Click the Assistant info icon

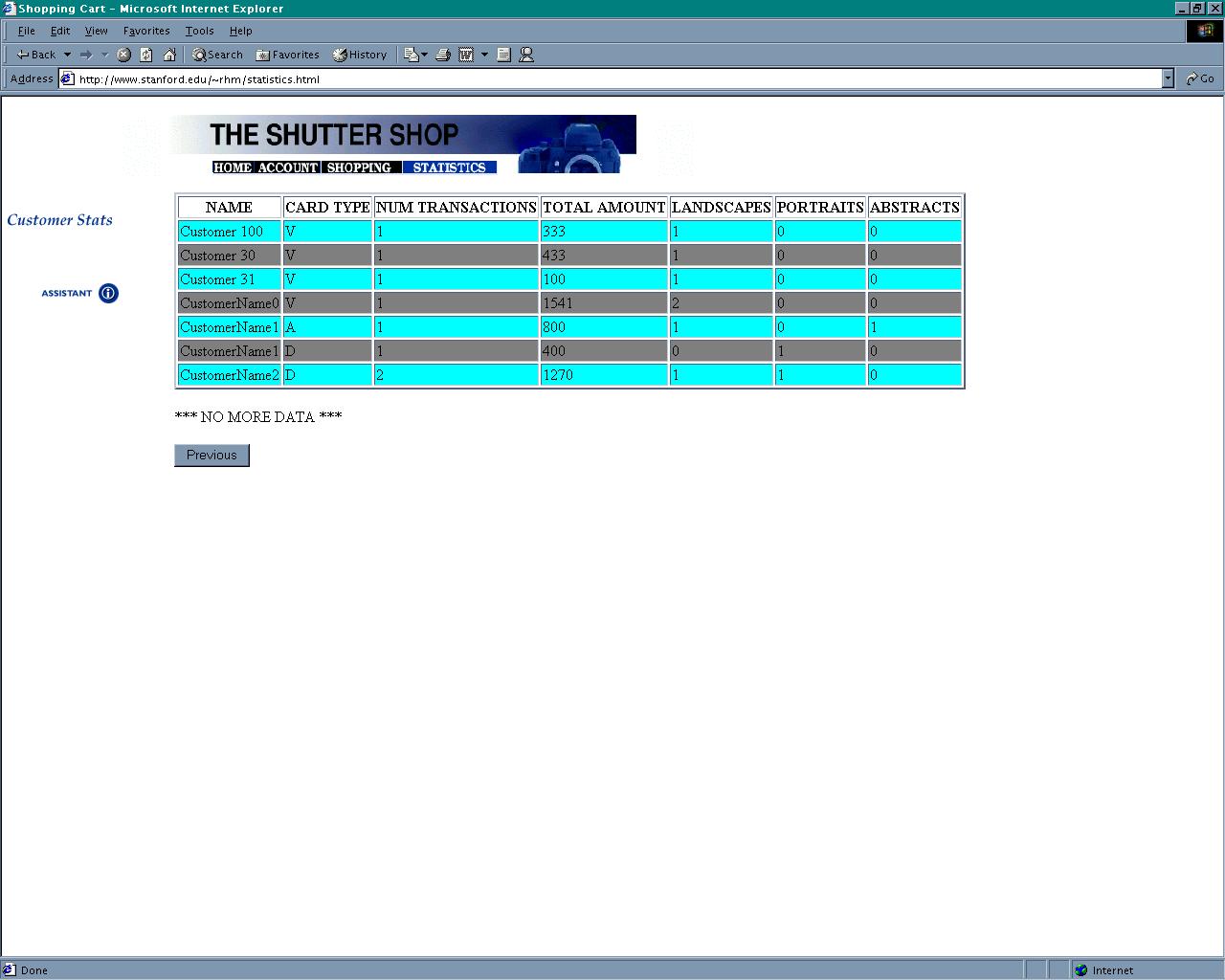tap(108, 294)
